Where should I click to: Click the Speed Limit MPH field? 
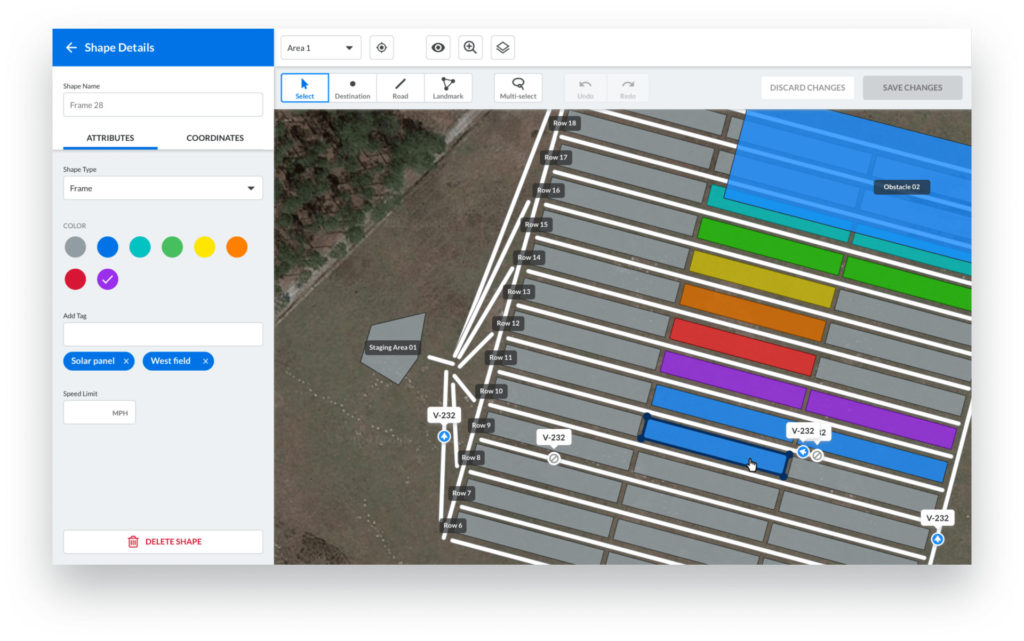point(99,413)
